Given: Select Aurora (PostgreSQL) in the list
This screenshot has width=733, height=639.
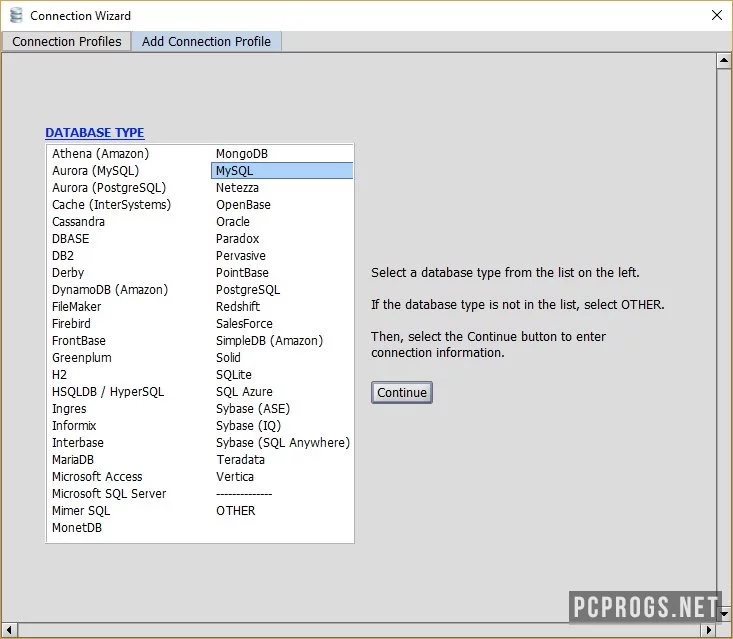Looking at the screenshot, I should pyautogui.click(x=109, y=188).
